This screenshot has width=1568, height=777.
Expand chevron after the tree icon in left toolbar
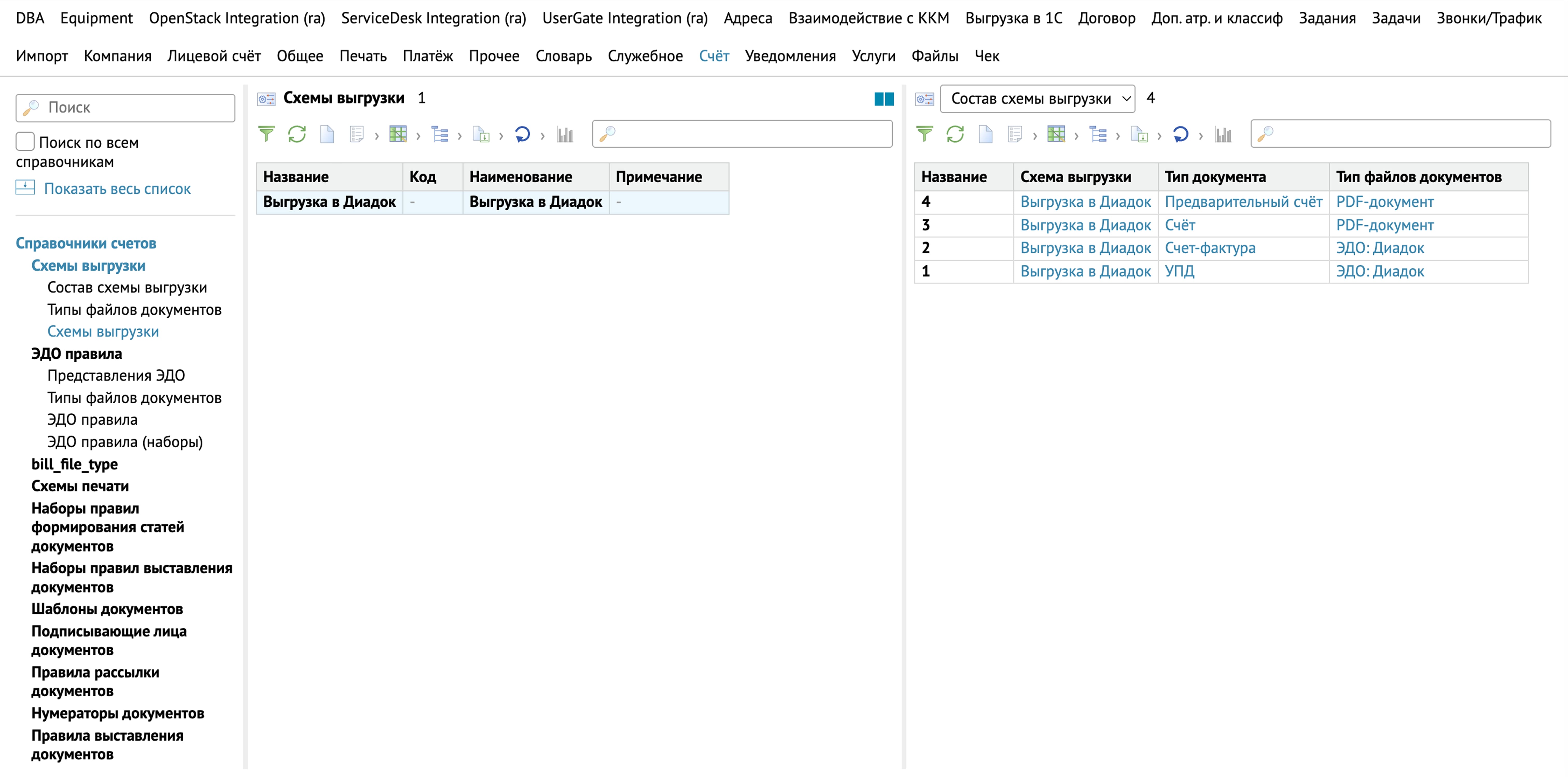[460, 136]
